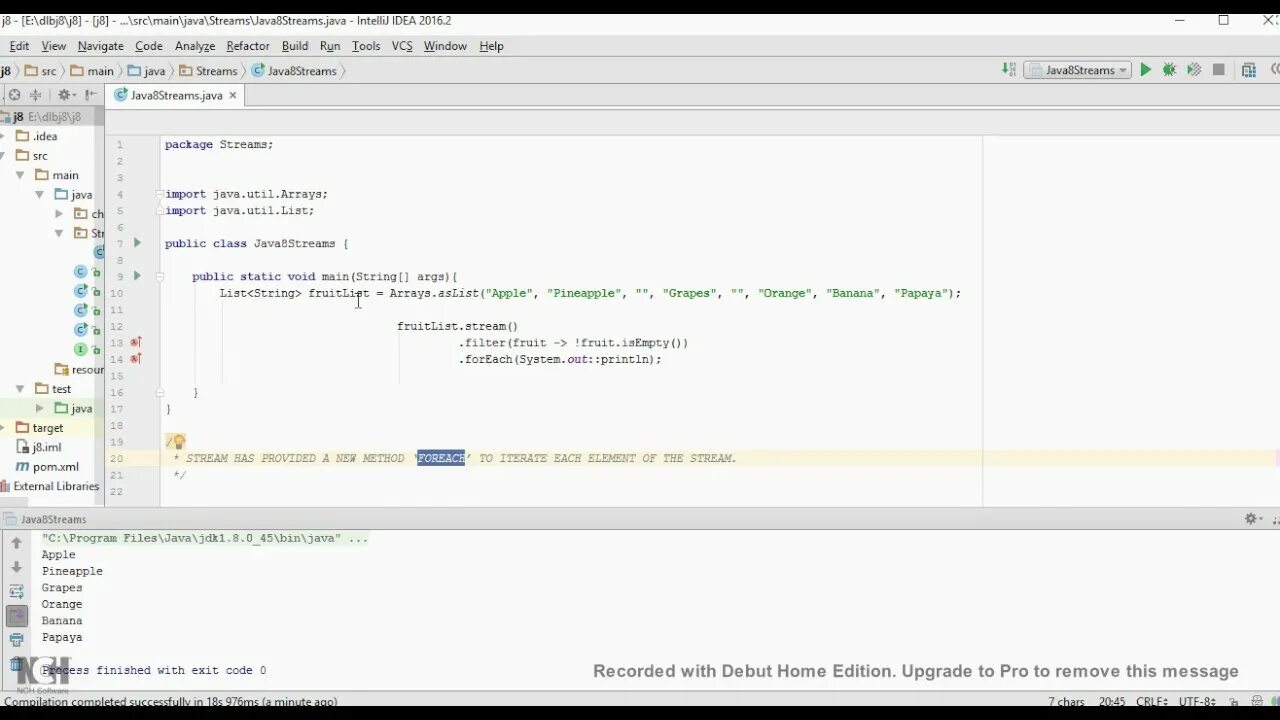1280x720 pixels.
Task: Open the run panel gear settings
Action: point(1251,519)
